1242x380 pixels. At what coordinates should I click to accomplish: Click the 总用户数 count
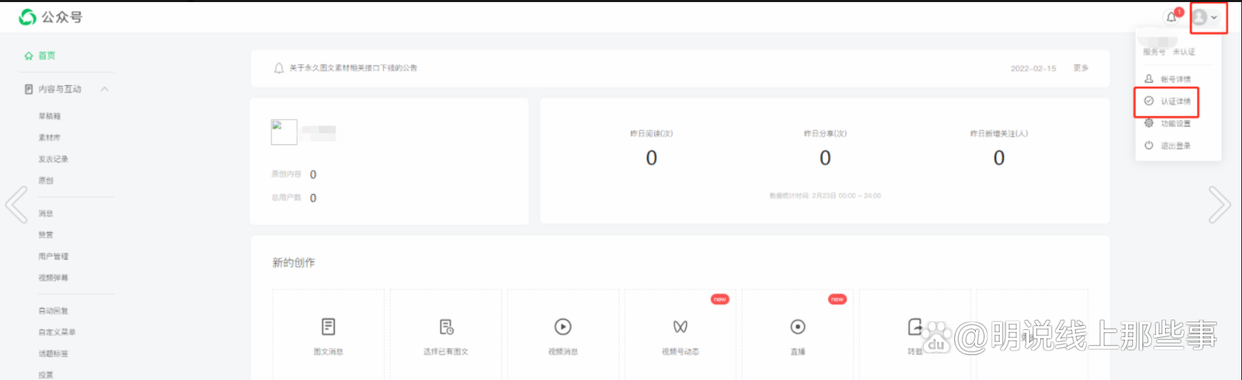click(x=313, y=198)
